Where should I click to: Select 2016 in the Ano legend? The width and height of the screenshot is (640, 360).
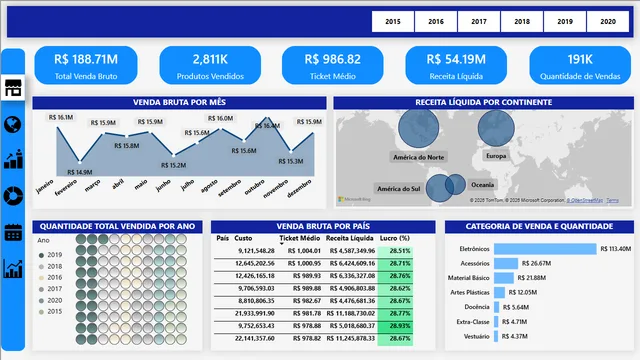(51, 277)
